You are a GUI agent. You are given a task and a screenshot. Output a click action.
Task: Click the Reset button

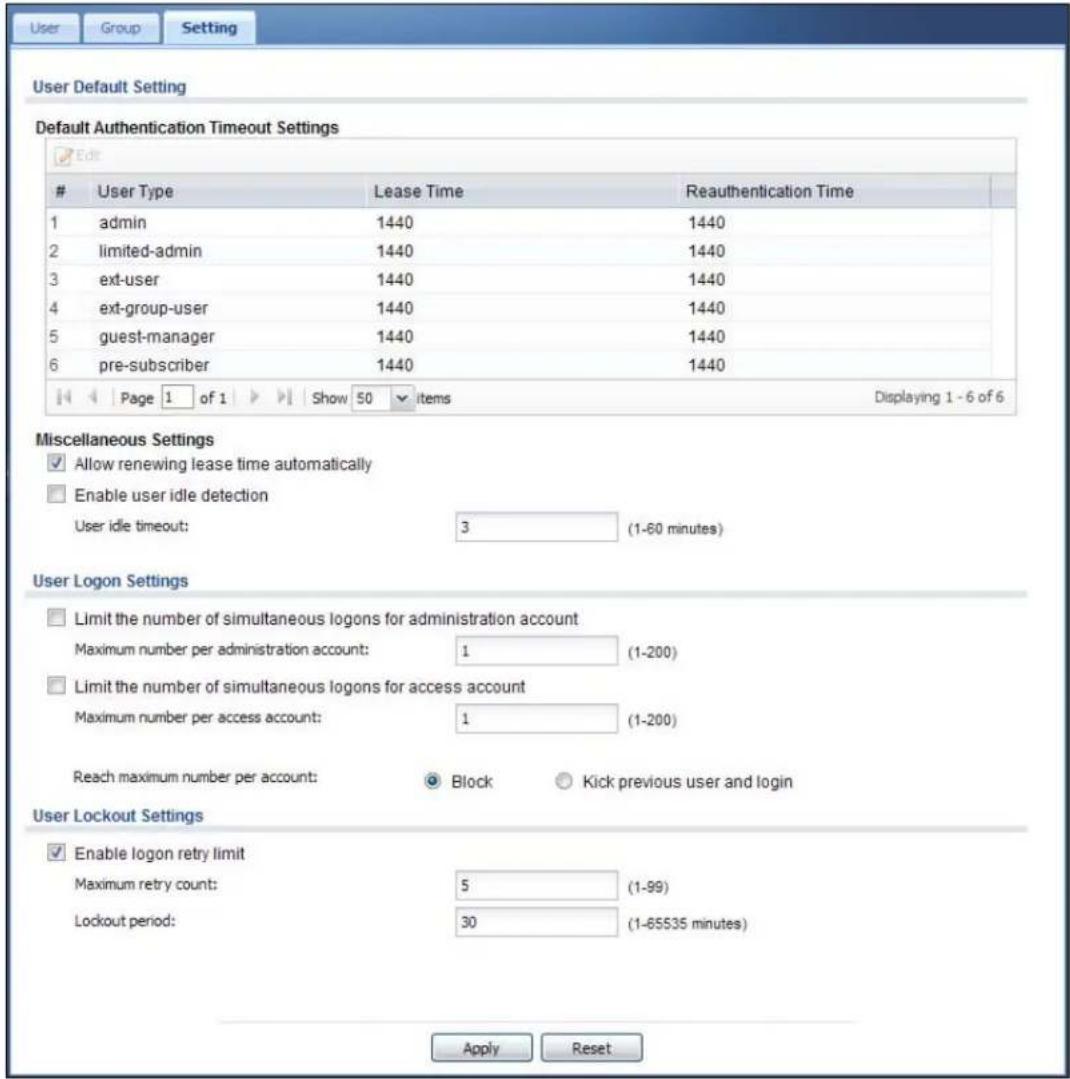[x=592, y=1048]
